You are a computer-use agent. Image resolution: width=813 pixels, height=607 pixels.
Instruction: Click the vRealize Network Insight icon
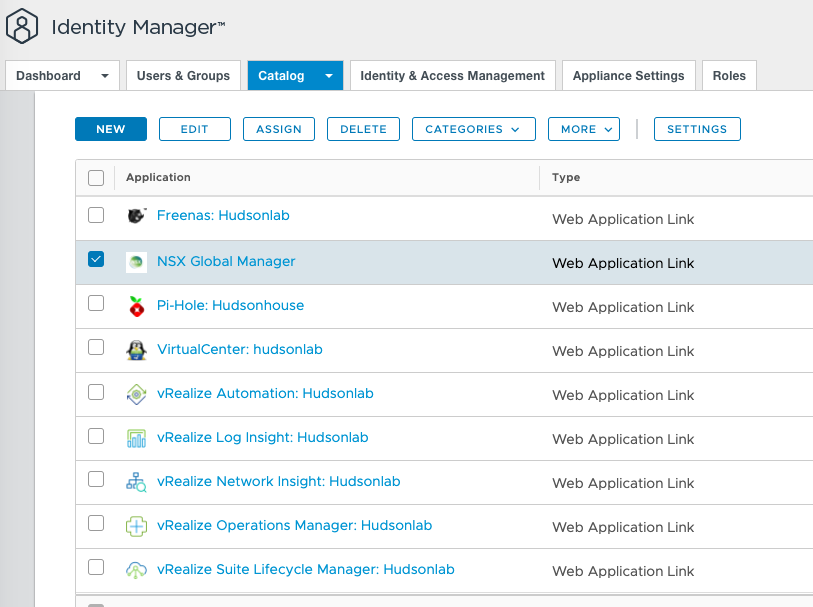pos(136,482)
